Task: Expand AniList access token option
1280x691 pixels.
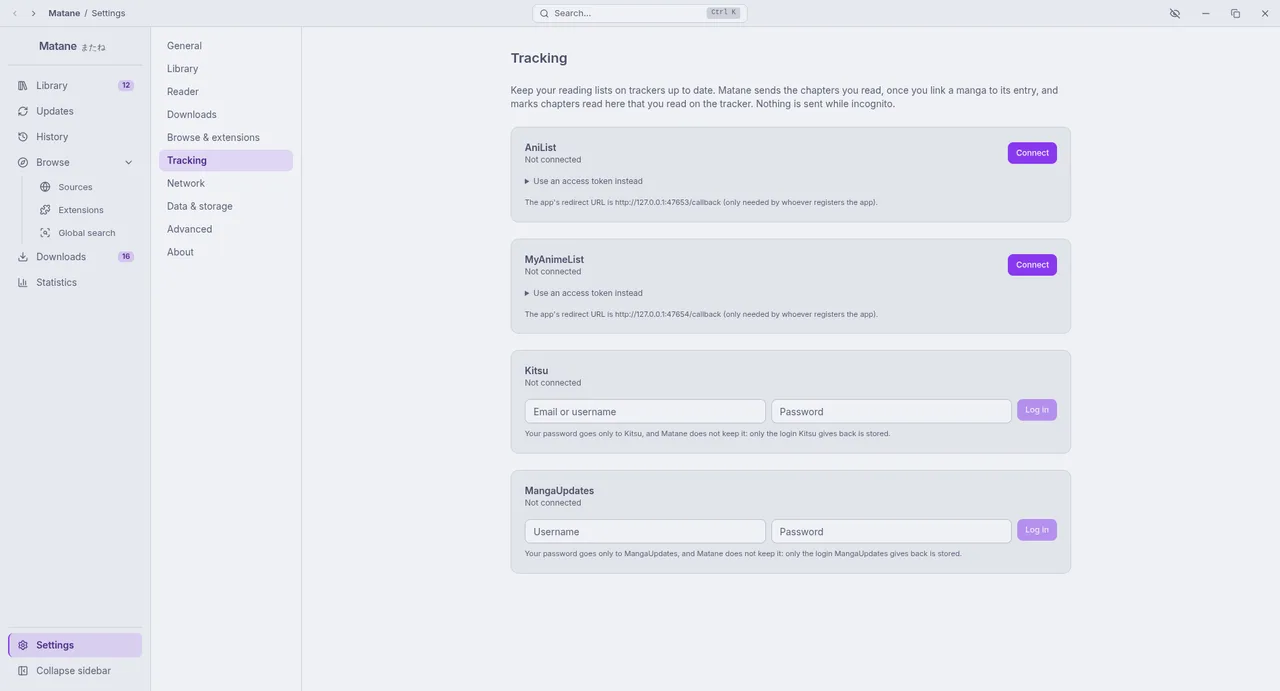Action: (584, 181)
